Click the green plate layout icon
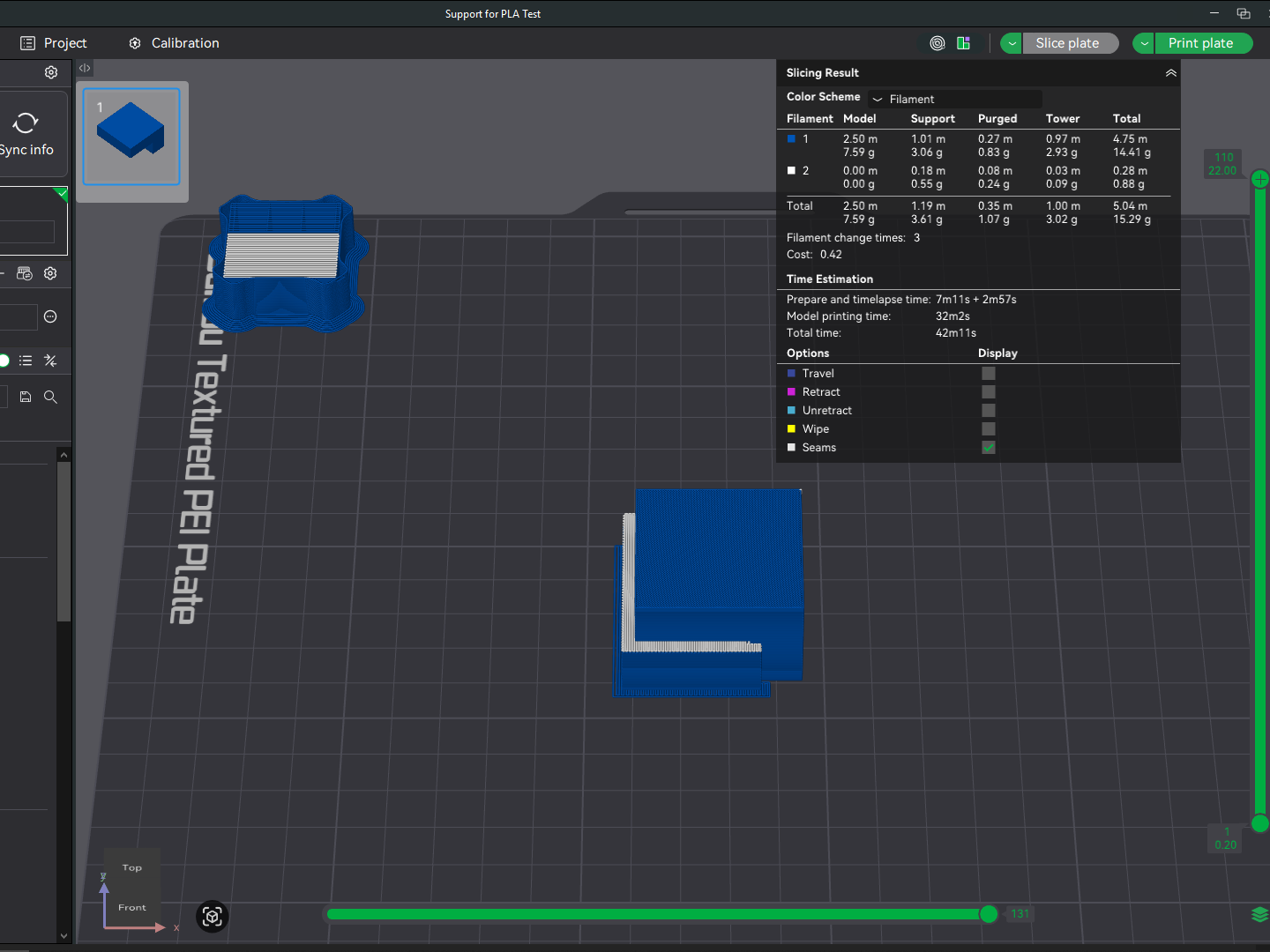This screenshot has height=952, width=1270. click(x=963, y=43)
